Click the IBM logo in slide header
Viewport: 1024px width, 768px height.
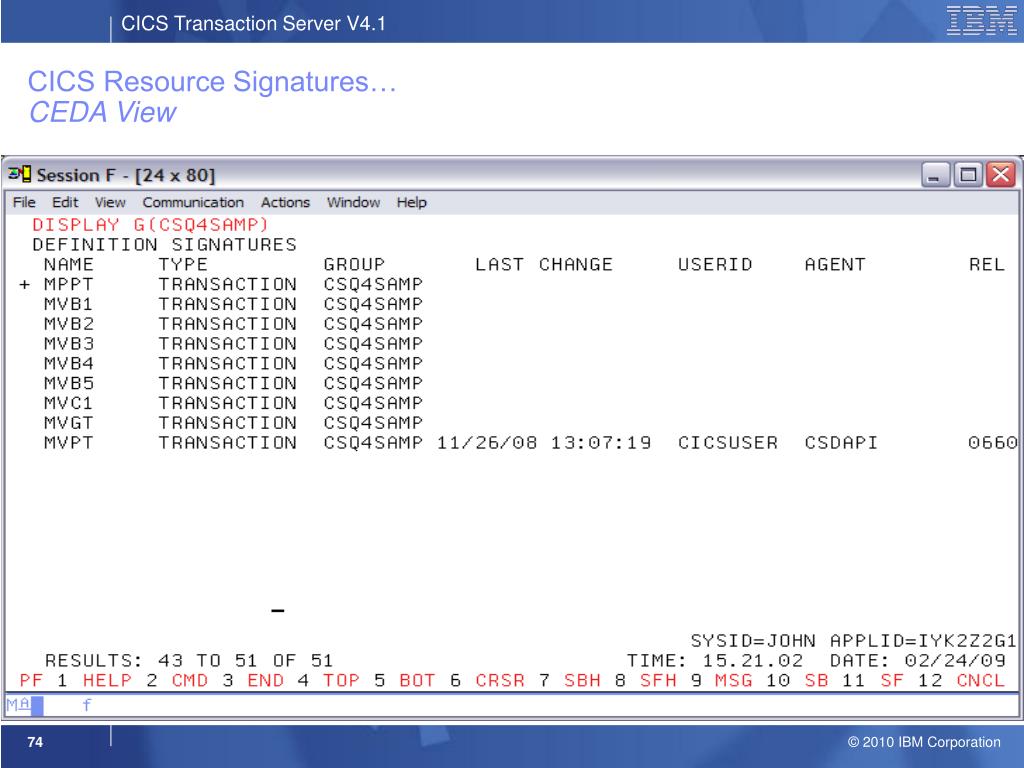(x=981, y=21)
